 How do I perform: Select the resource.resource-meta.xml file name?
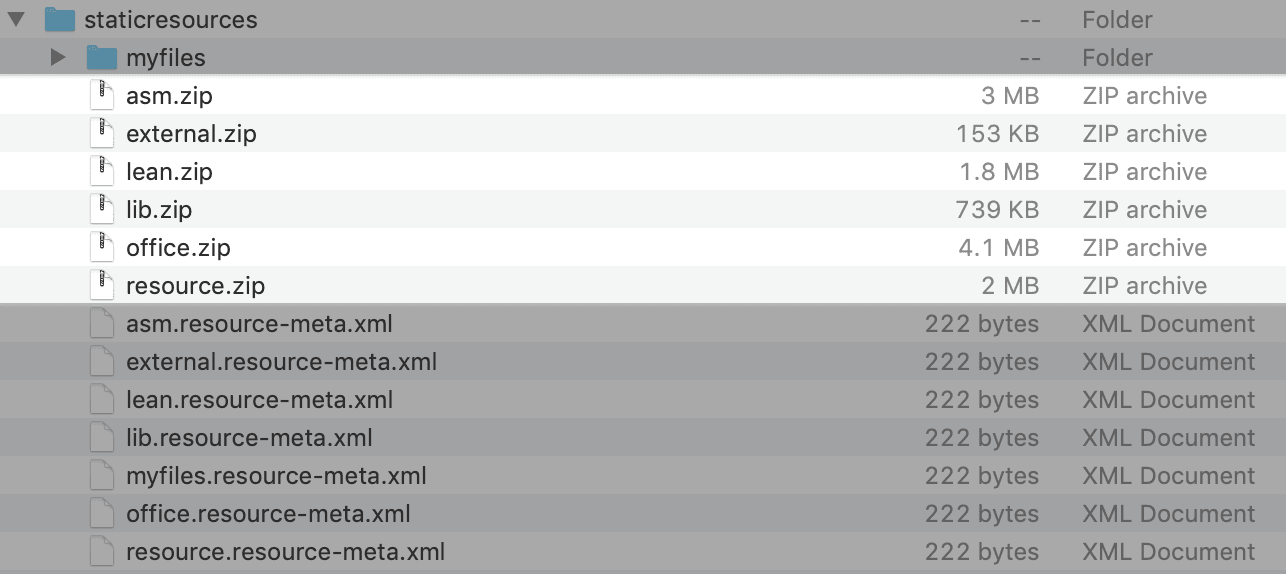[x=285, y=552]
